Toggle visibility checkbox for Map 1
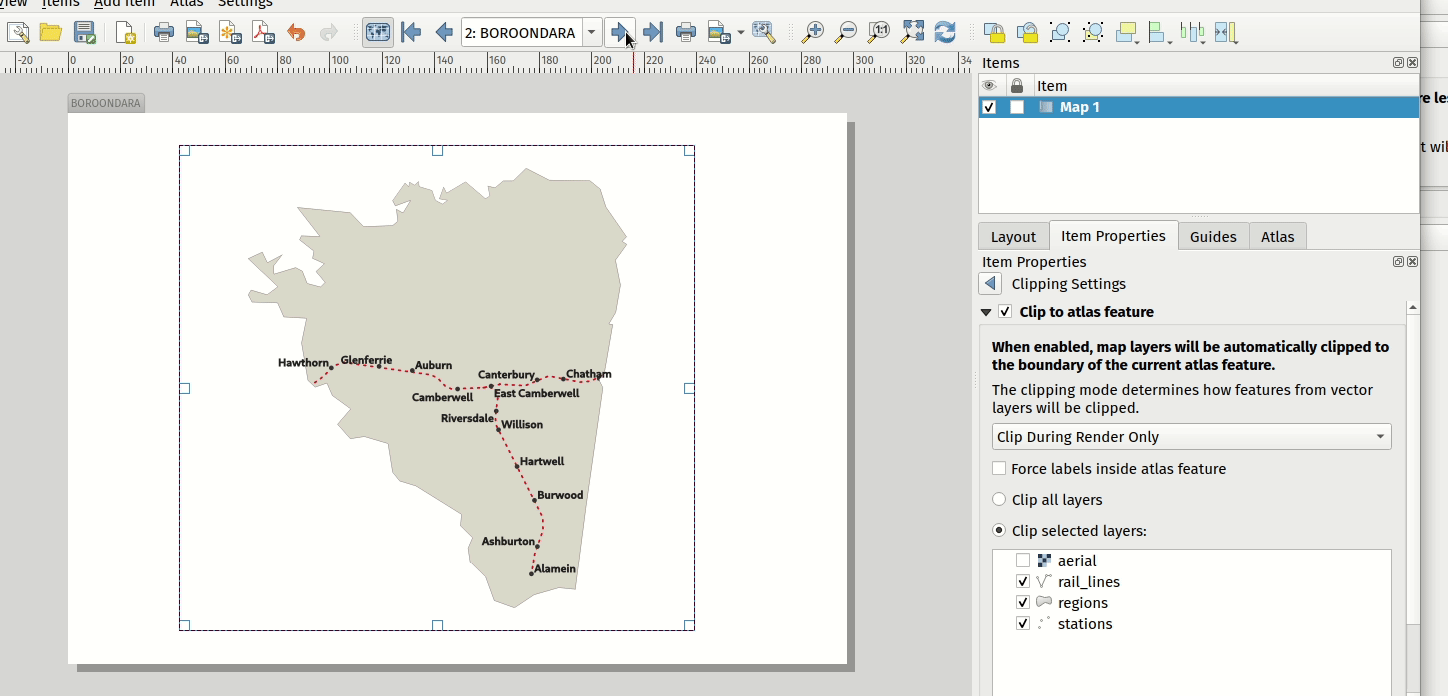 pos(989,107)
